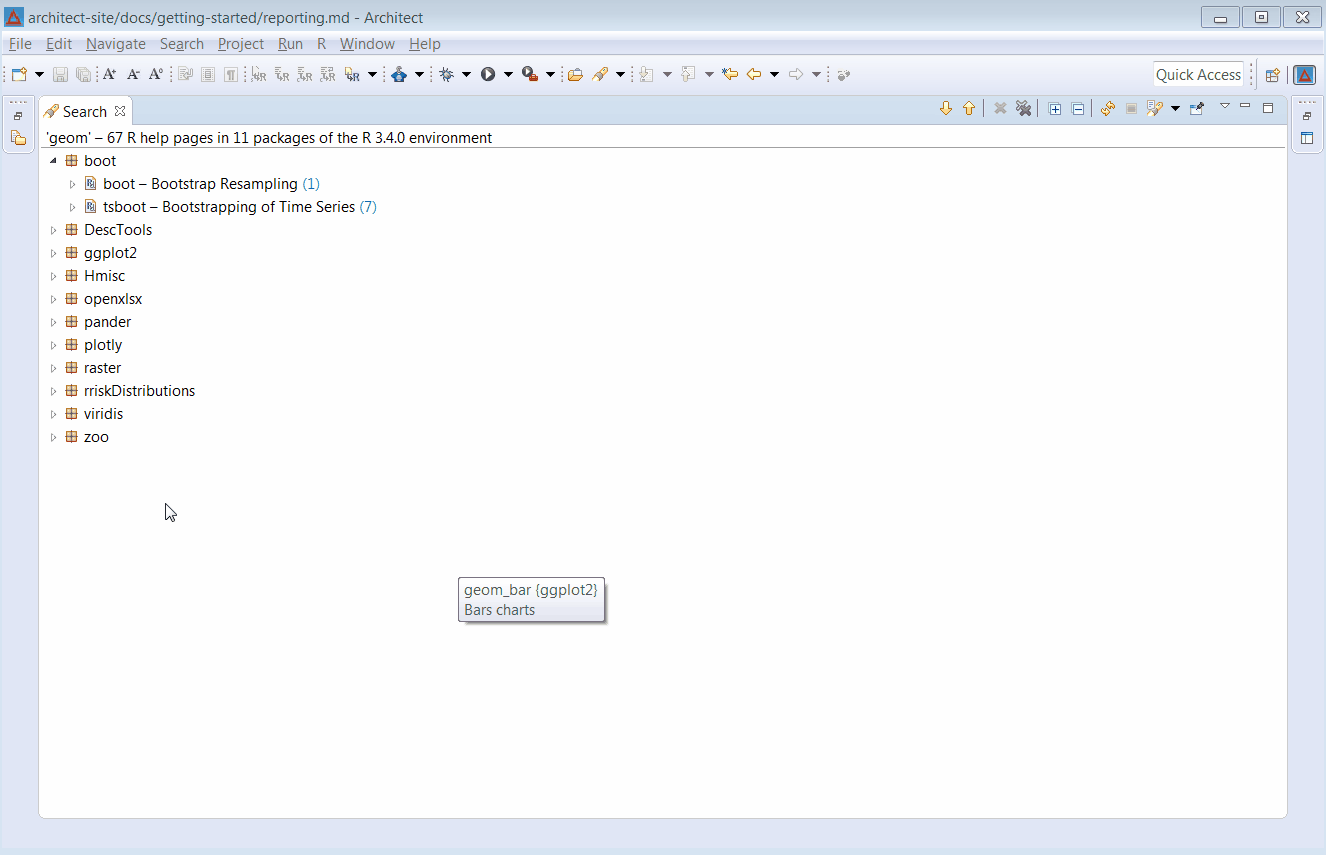Viewport: 1326px width, 855px height.
Task: Navigate back with yellow left arrow
Action: [754, 74]
